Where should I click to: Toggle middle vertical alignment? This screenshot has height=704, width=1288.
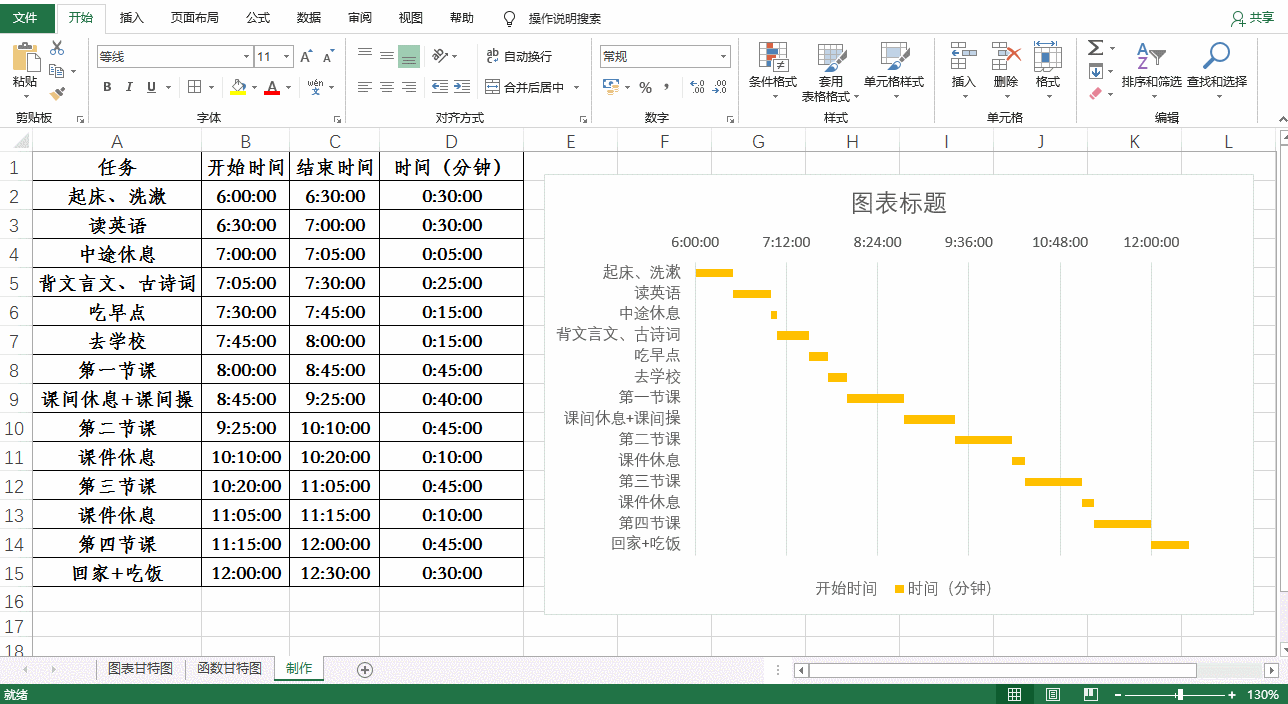(386, 56)
